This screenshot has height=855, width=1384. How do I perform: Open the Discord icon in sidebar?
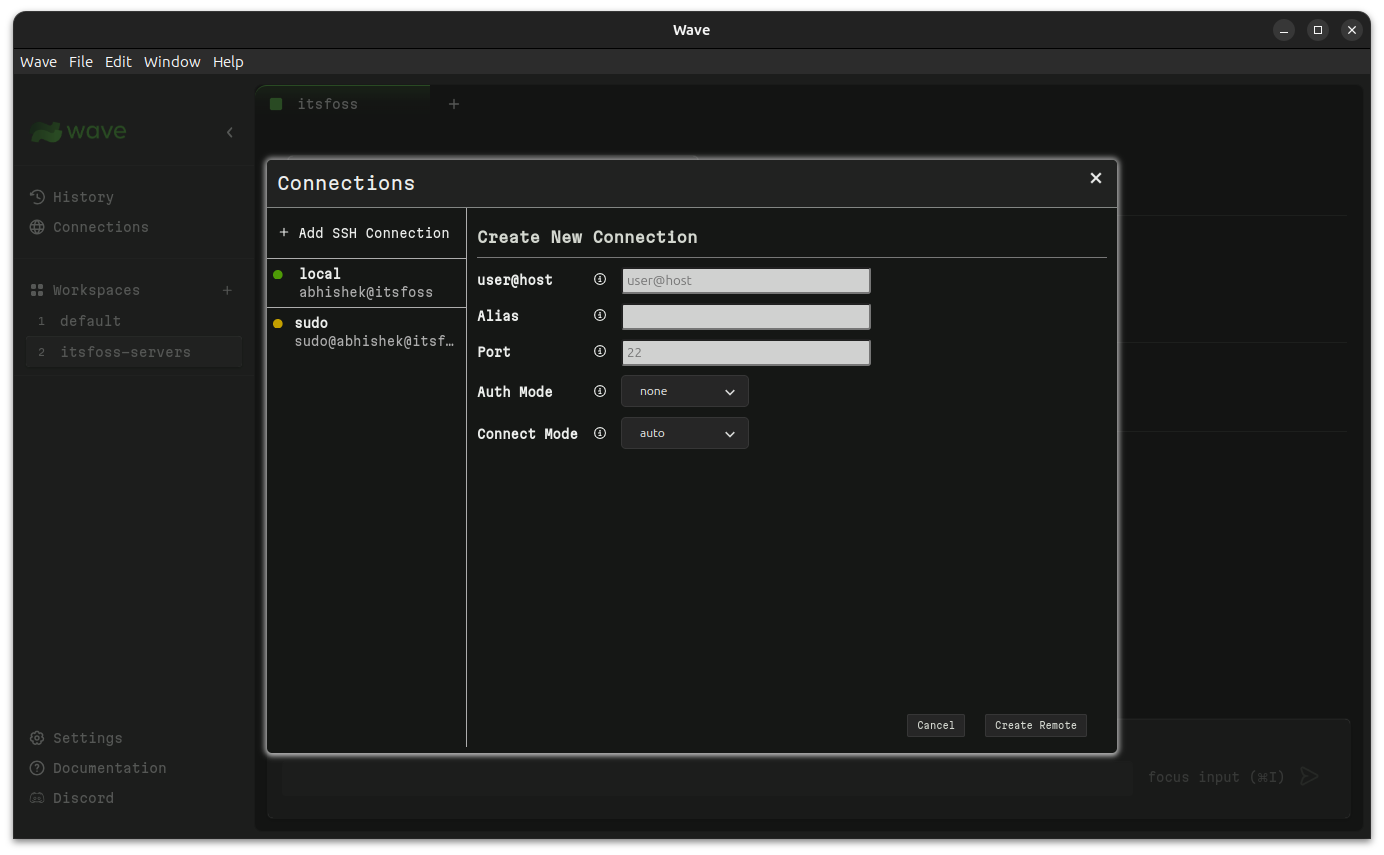[38, 798]
